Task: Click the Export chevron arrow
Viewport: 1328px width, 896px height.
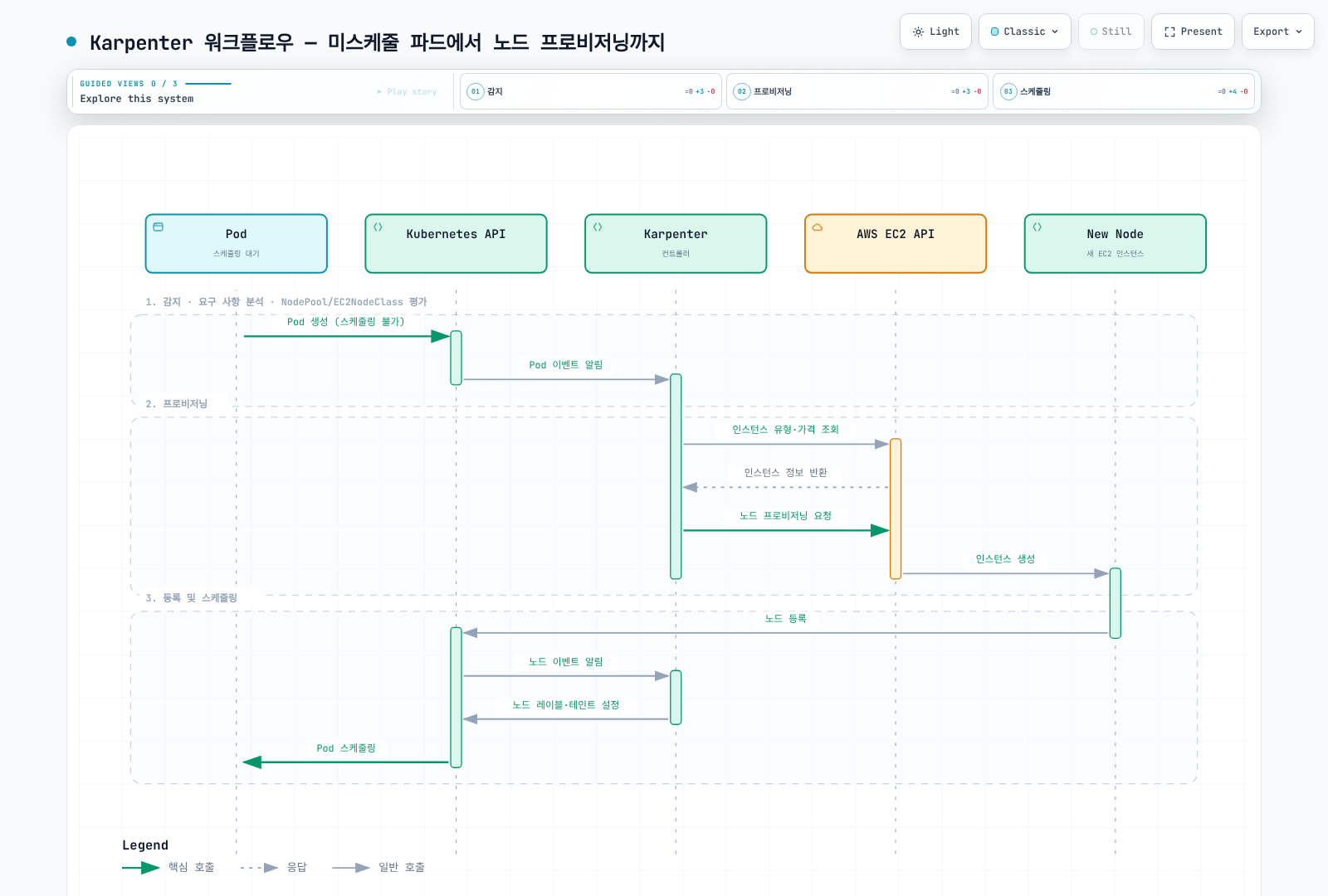Action: [1299, 32]
